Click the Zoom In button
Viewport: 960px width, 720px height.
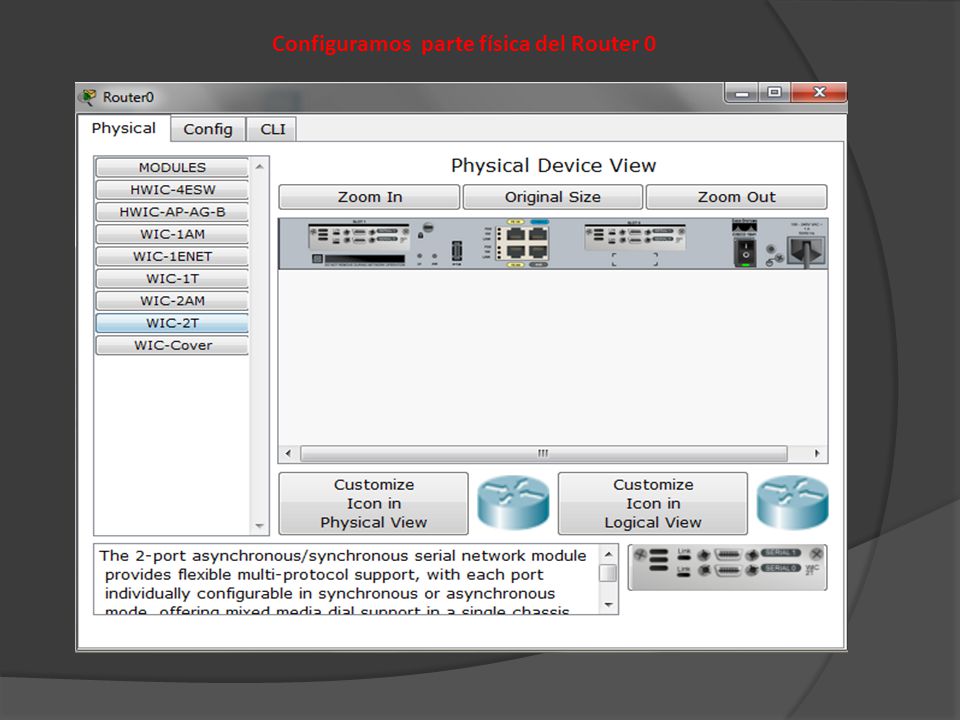(x=369, y=197)
